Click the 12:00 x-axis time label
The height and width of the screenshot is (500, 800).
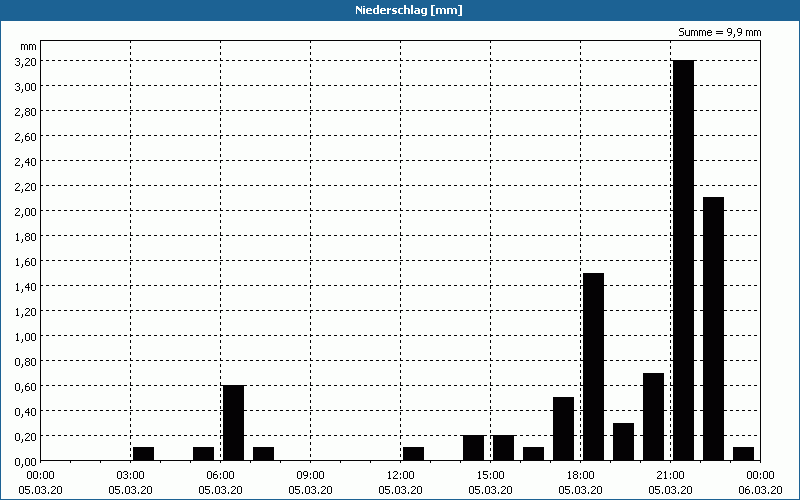(401, 476)
